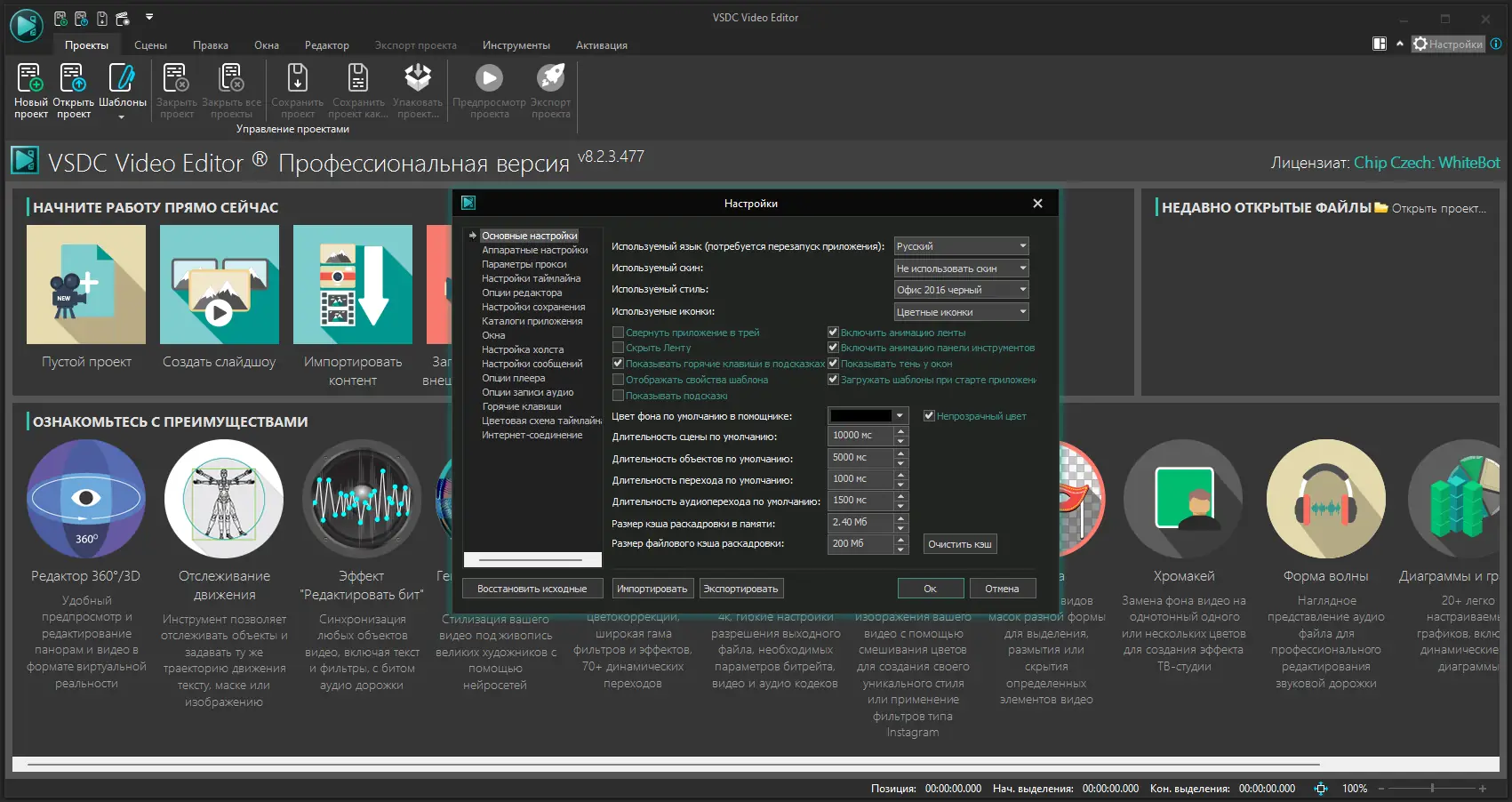Collapse the ribbon with the chevron

coord(1400,44)
